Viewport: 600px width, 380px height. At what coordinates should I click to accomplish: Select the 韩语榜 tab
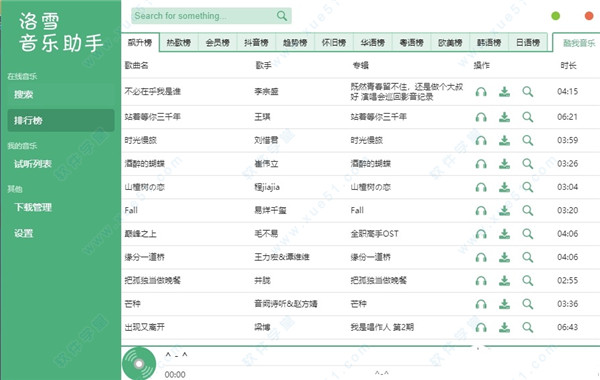click(x=489, y=42)
